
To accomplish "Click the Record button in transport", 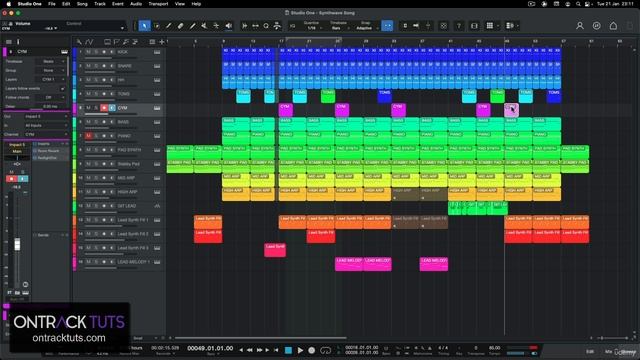I will click(312, 350).
